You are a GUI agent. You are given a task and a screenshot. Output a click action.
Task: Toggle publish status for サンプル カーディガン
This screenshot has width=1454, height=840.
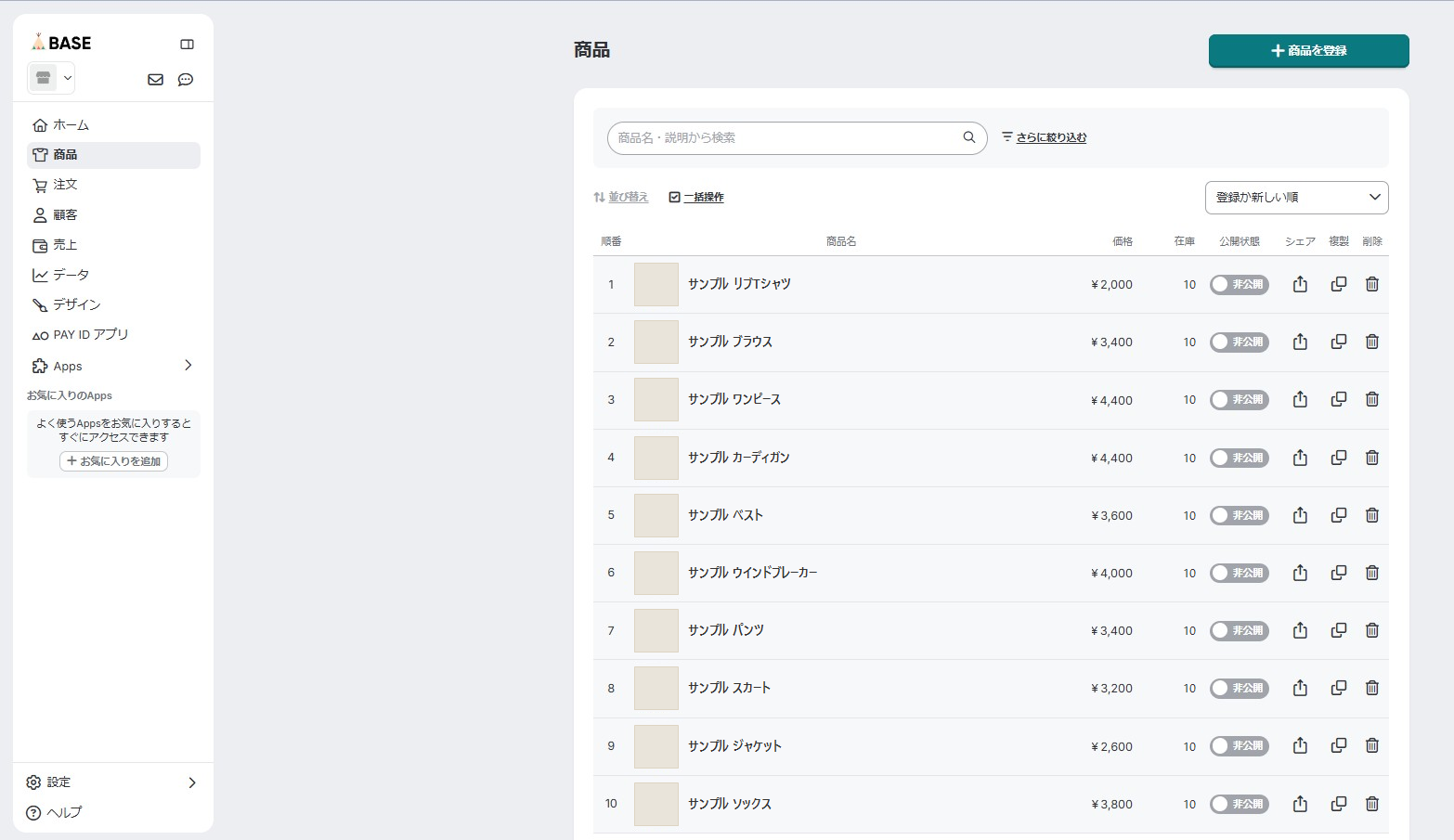[1239, 458]
